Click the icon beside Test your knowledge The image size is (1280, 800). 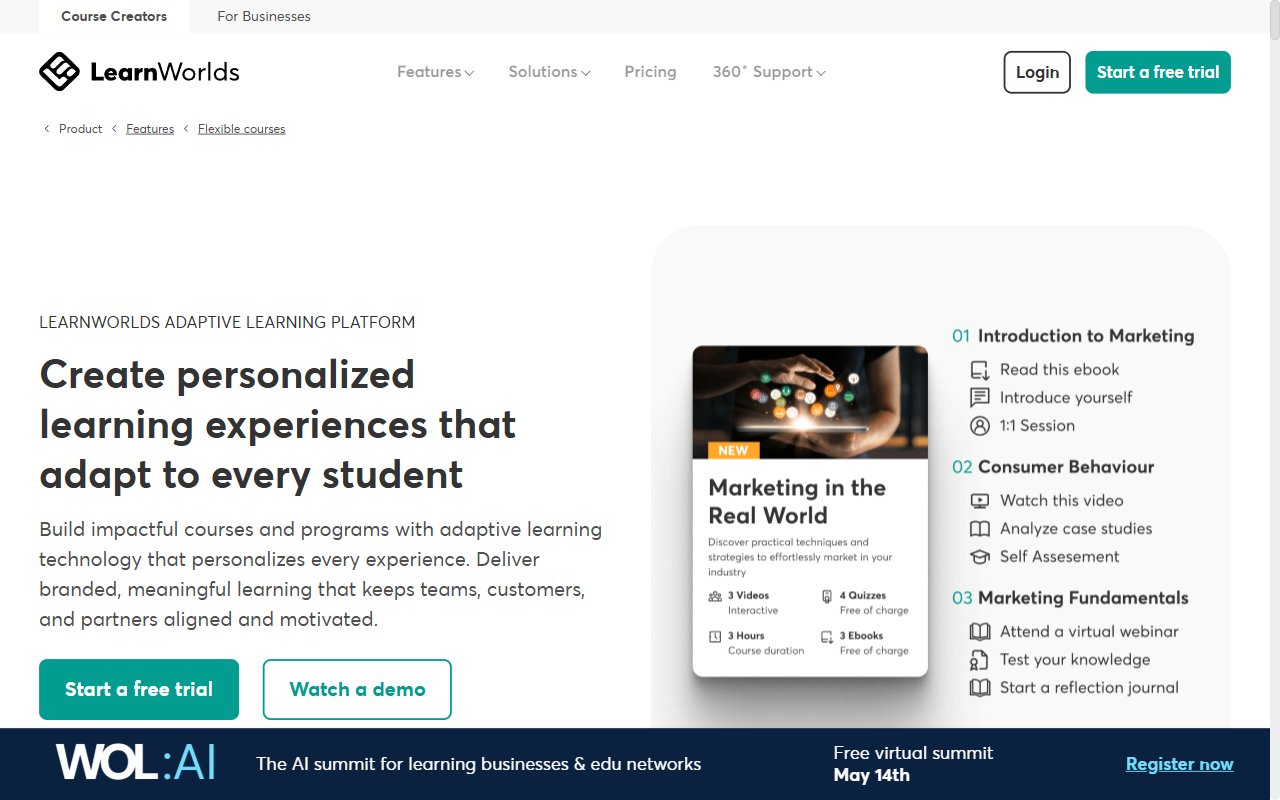click(x=980, y=660)
